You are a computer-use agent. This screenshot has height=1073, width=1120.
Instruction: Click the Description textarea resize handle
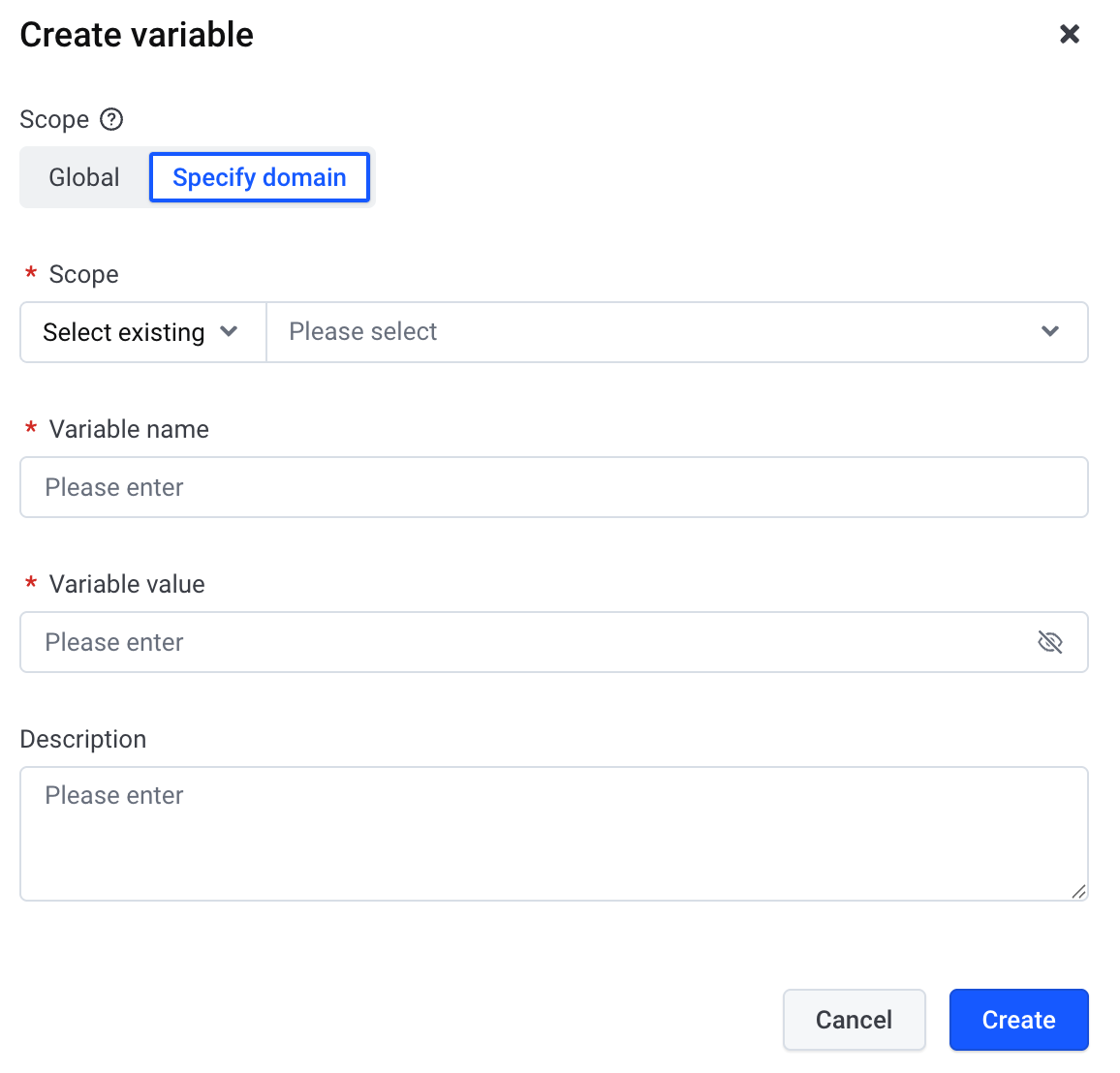click(x=1078, y=891)
